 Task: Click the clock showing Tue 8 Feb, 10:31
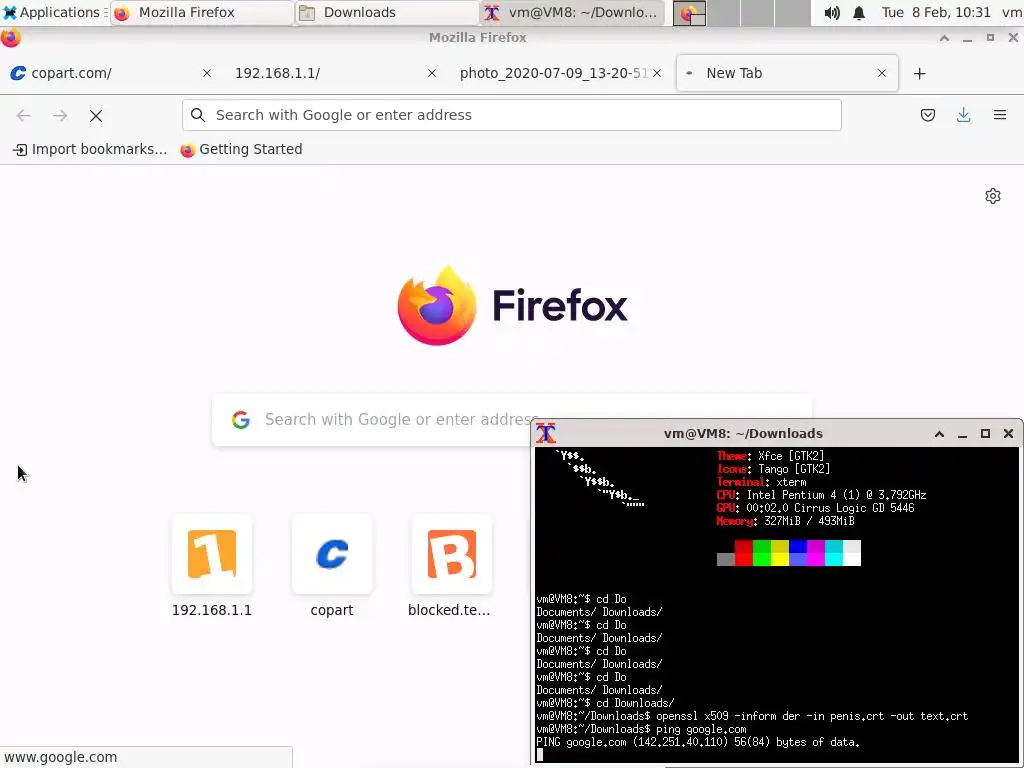pos(935,12)
